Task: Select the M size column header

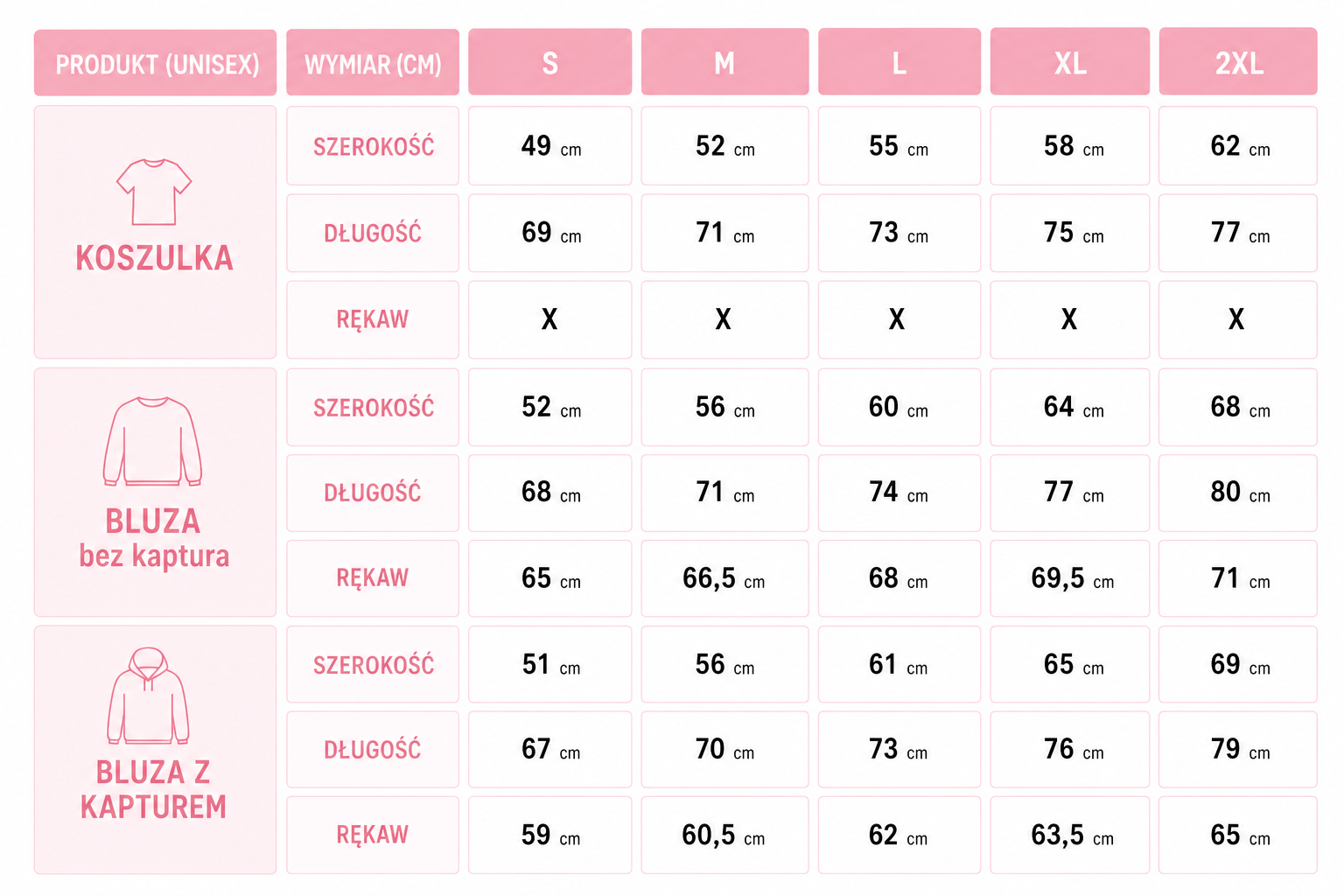Action: [x=724, y=62]
